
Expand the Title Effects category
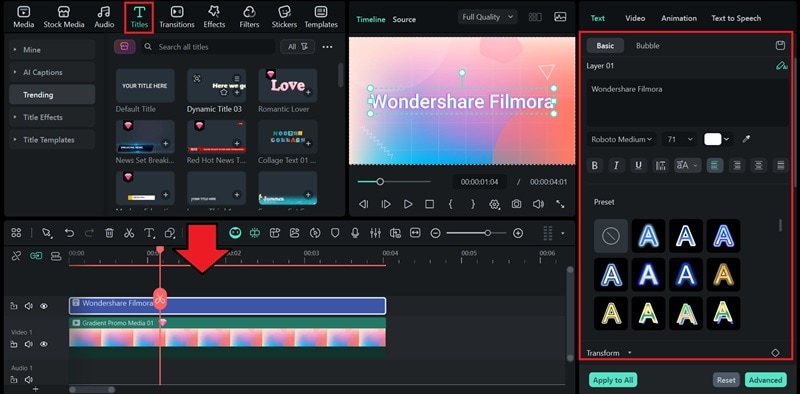click(x=52, y=117)
